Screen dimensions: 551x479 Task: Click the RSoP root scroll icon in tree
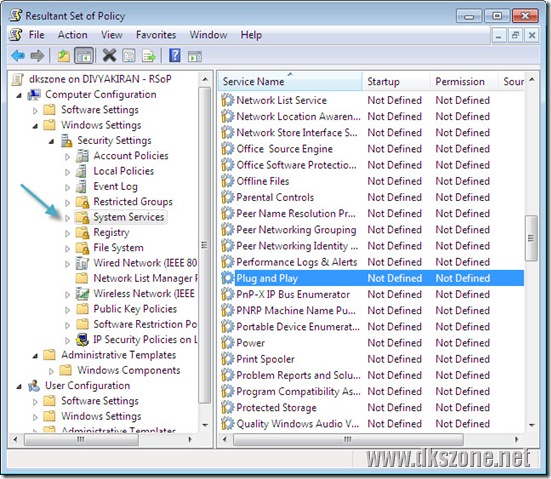(18, 79)
